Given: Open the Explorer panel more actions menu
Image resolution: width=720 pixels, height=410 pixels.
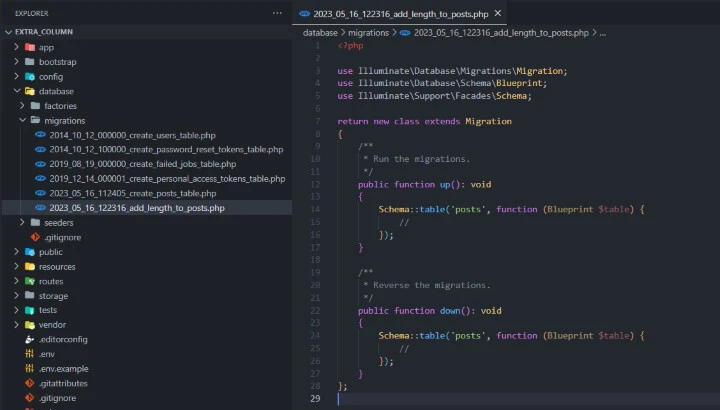Looking at the screenshot, I should [277, 13].
